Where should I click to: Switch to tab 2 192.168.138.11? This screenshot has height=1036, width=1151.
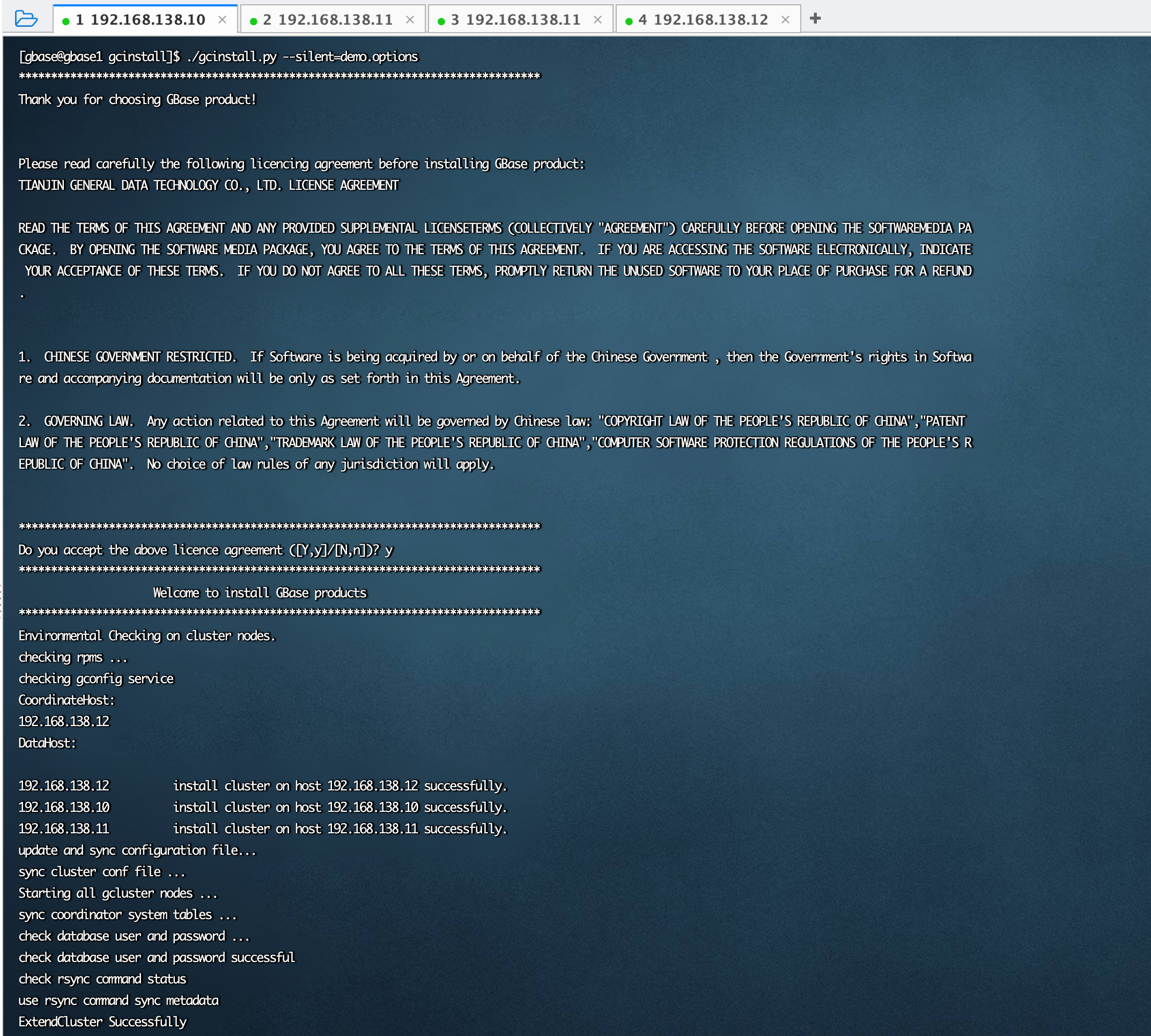click(x=333, y=19)
